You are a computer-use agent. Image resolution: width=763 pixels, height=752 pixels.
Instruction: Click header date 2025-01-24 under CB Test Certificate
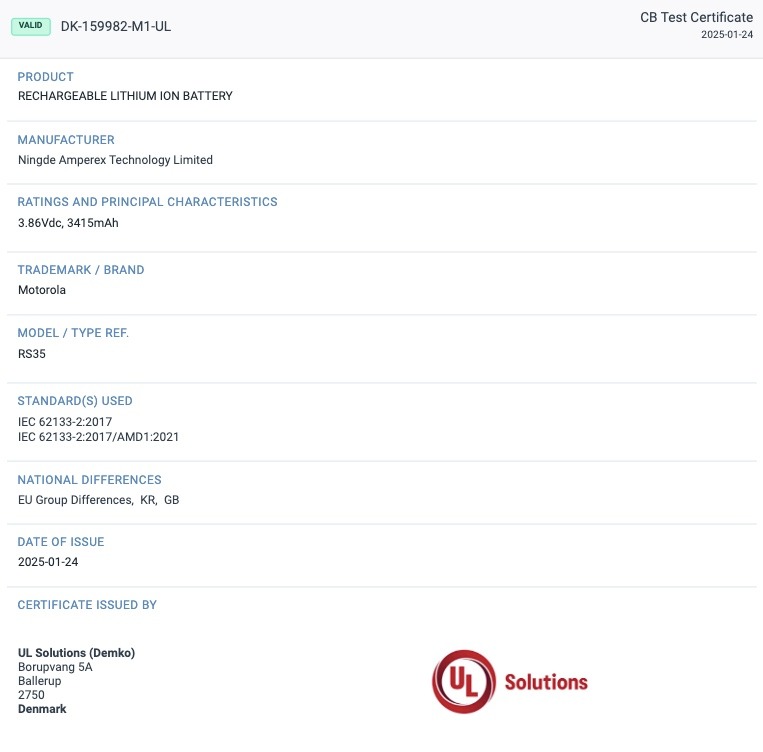point(727,35)
